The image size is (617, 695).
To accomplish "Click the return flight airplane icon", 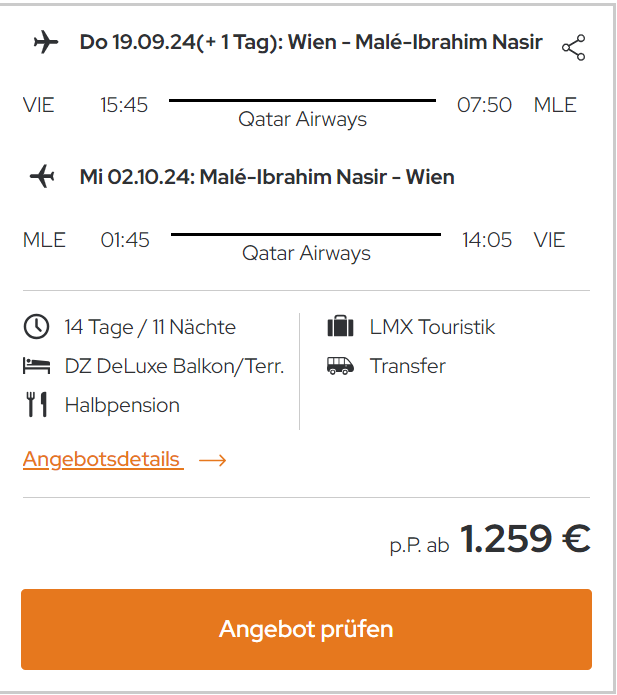I will pyautogui.click(x=42, y=176).
